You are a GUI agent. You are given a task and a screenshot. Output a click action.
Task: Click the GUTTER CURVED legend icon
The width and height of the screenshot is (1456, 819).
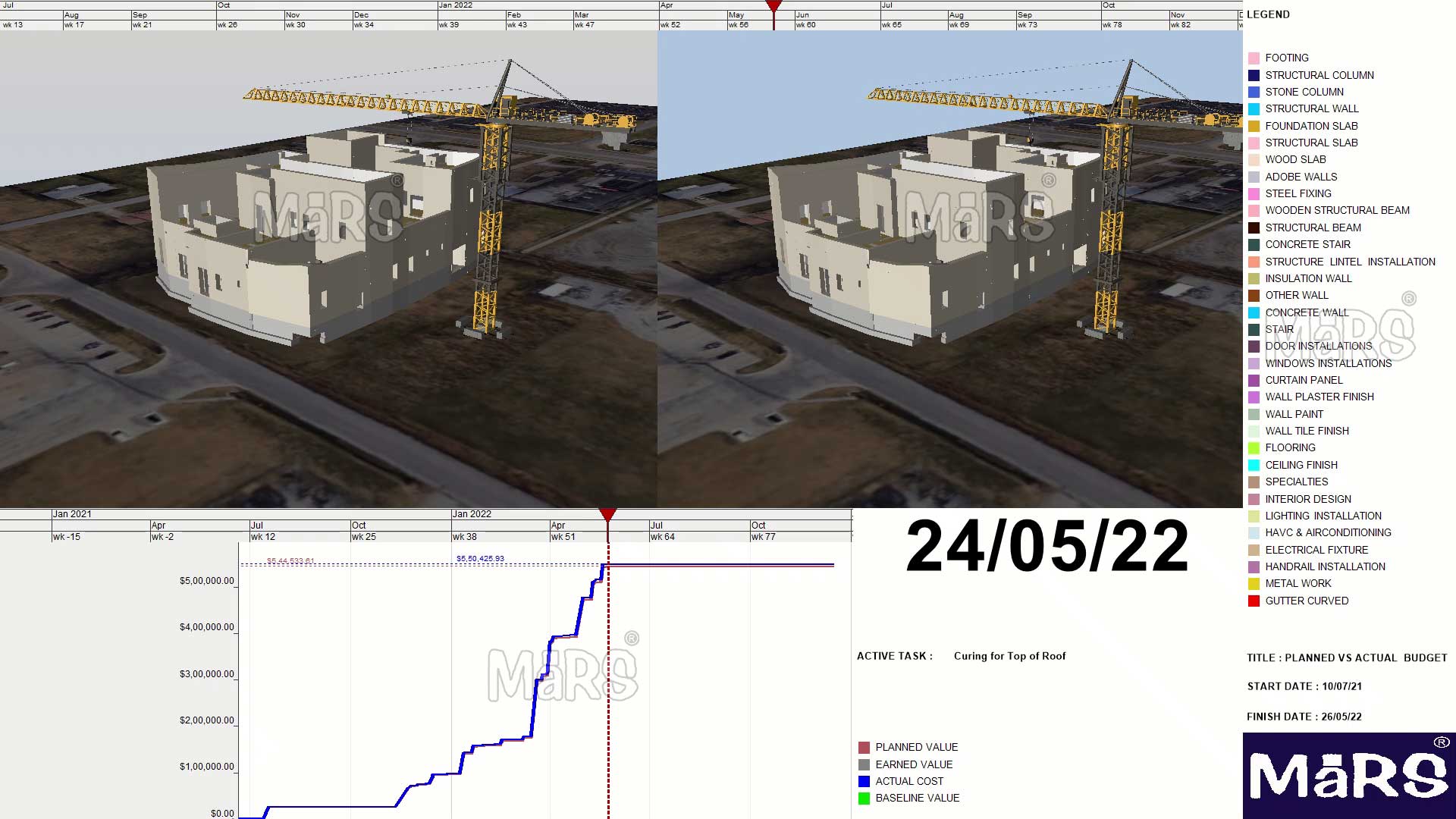(x=1253, y=601)
